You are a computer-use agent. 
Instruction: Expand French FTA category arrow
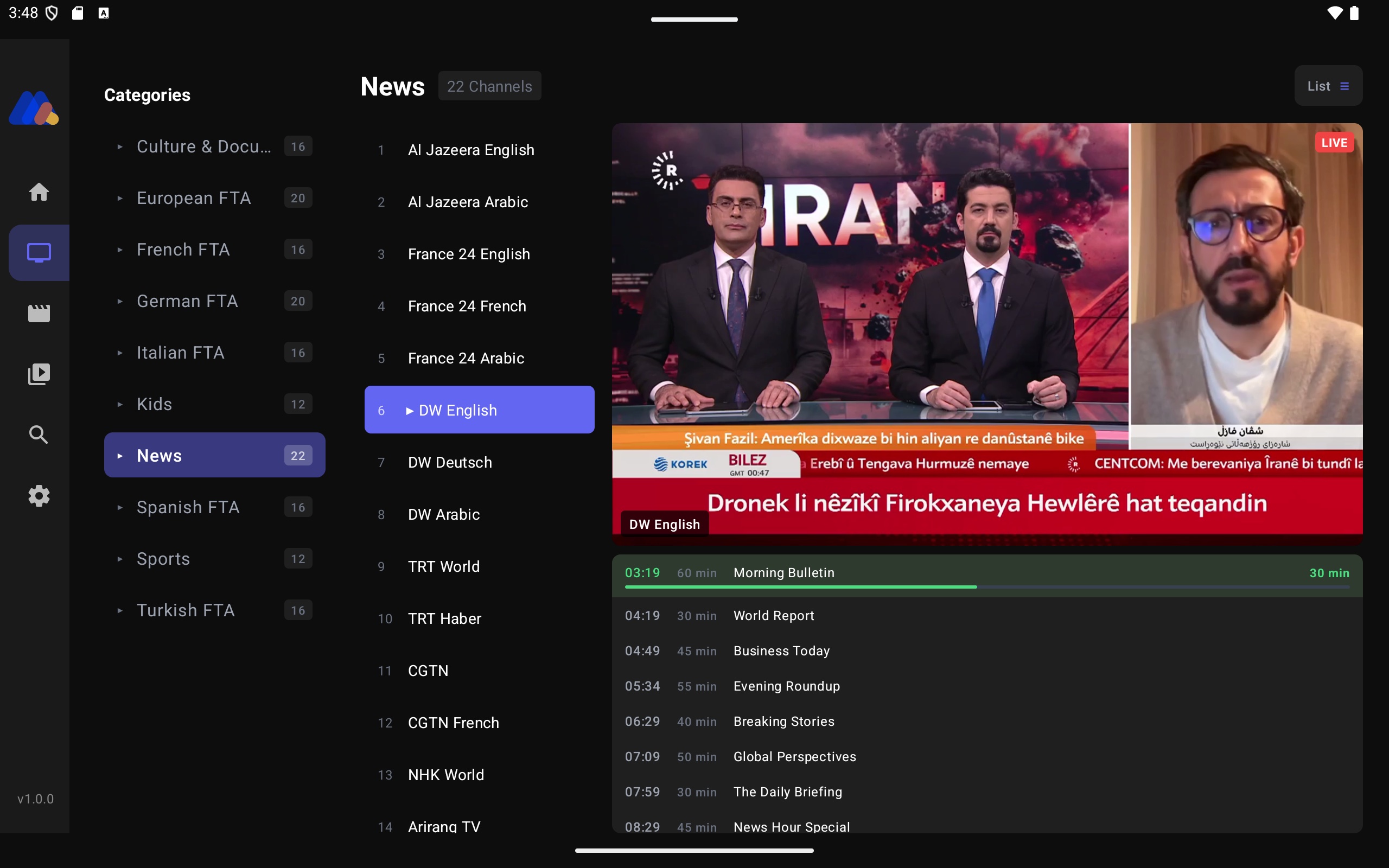point(119,250)
